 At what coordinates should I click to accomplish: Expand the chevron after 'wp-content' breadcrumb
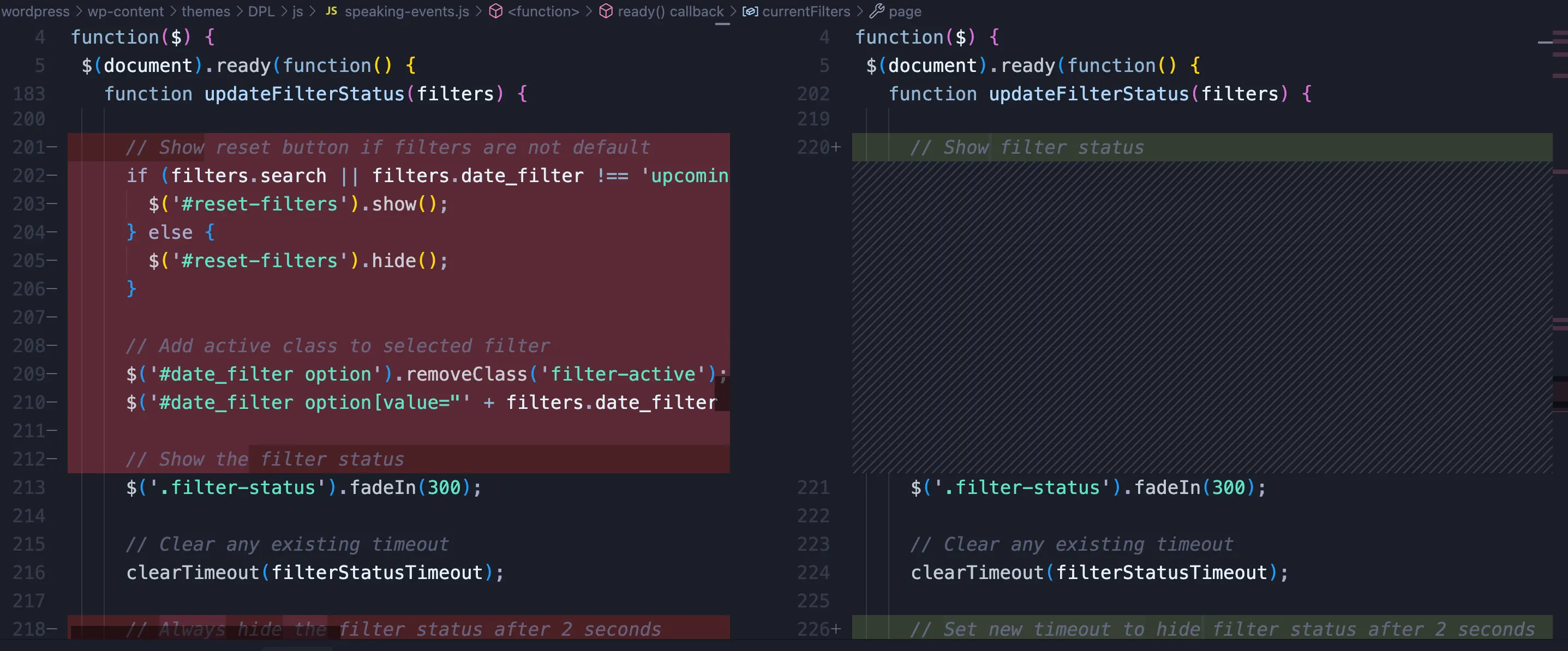[x=173, y=11]
